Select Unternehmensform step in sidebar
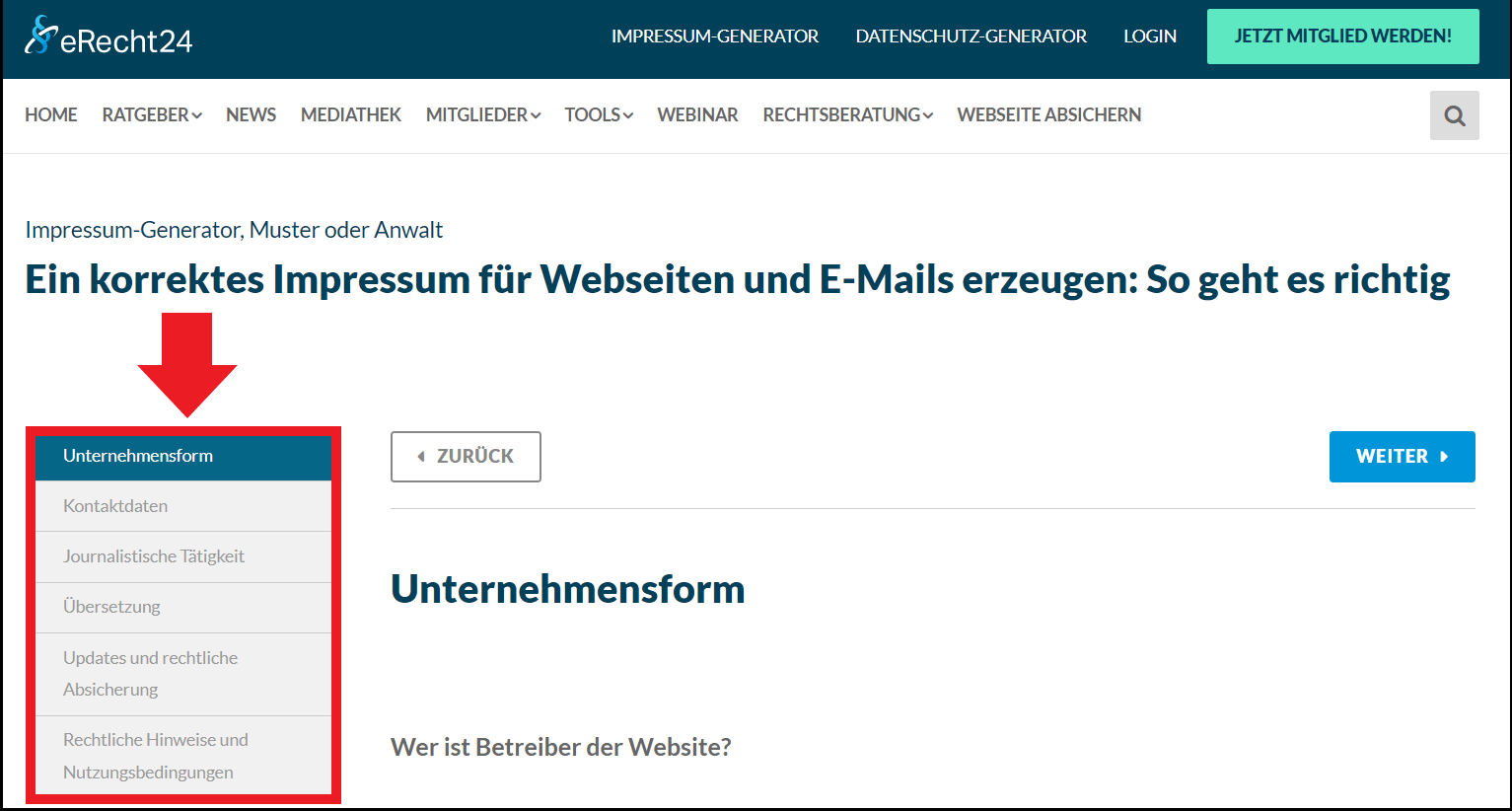The height and width of the screenshot is (811, 1512). (183, 456)
